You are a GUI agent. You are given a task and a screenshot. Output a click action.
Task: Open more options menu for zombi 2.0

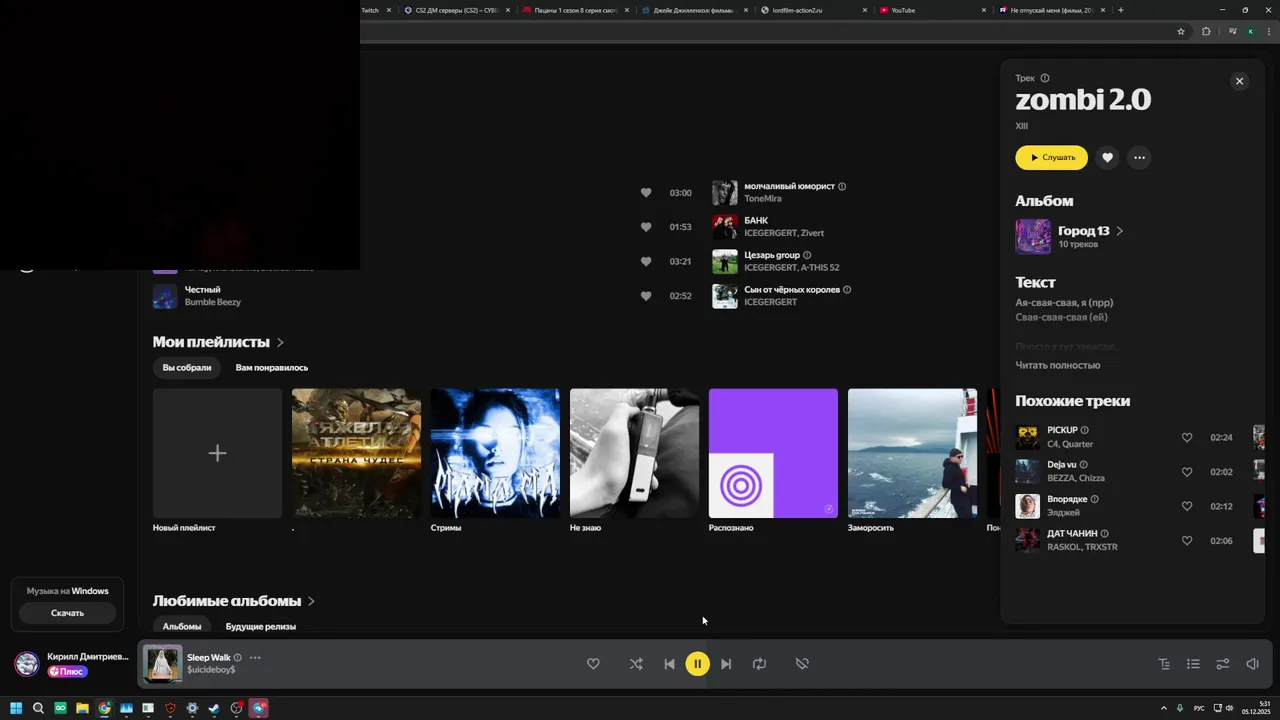[x=1139, y=157]
